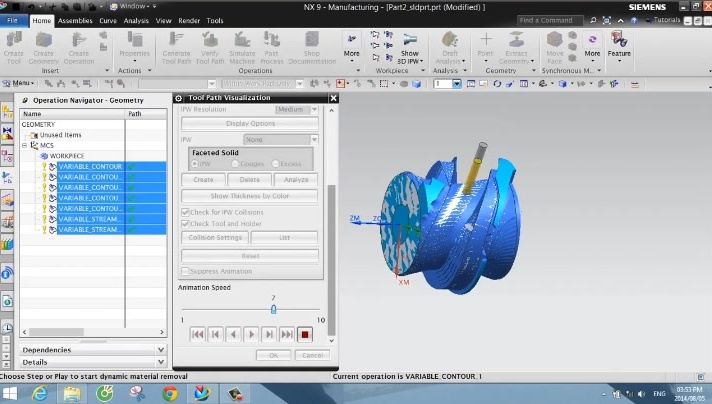Click the Operation Navigator pin icon
The height and width of the screenshot is (404, 712).
click(25, 100)
